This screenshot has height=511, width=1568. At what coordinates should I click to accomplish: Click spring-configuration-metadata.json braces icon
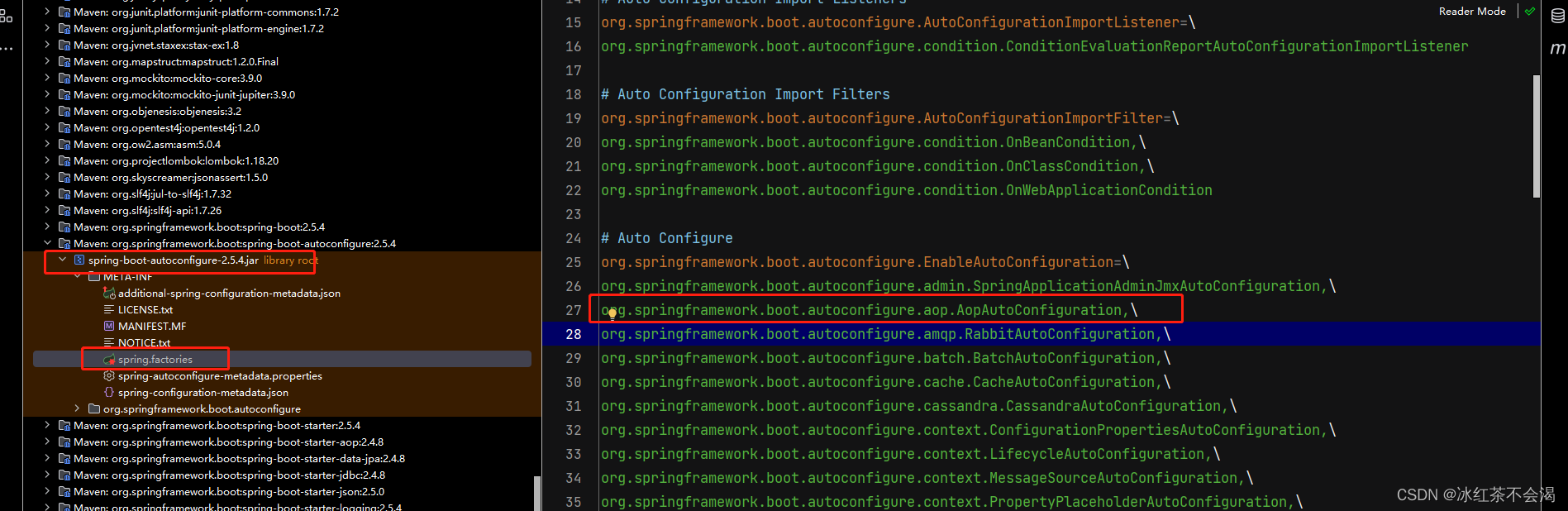108,393
